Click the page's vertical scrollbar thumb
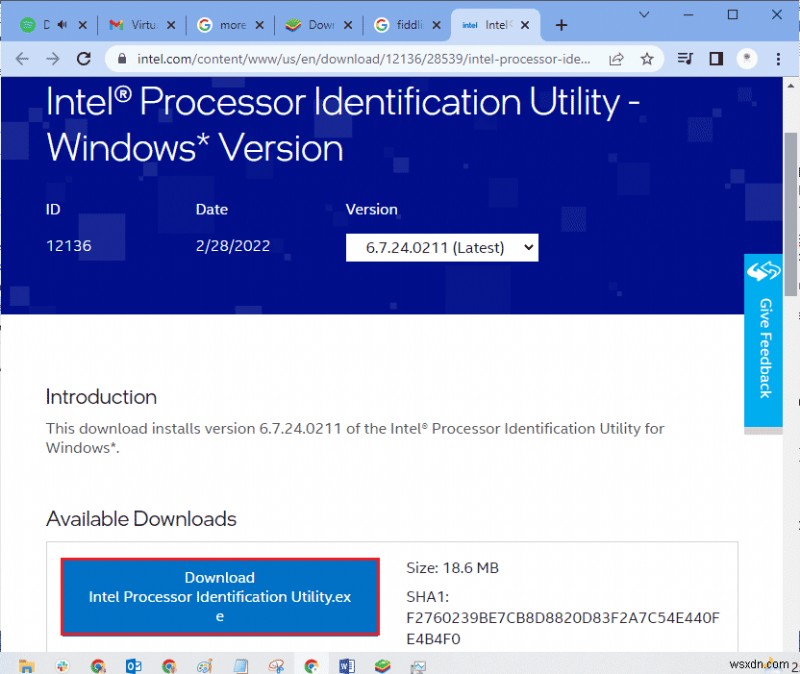Viewport: 800px width, 674px height. 791,214
